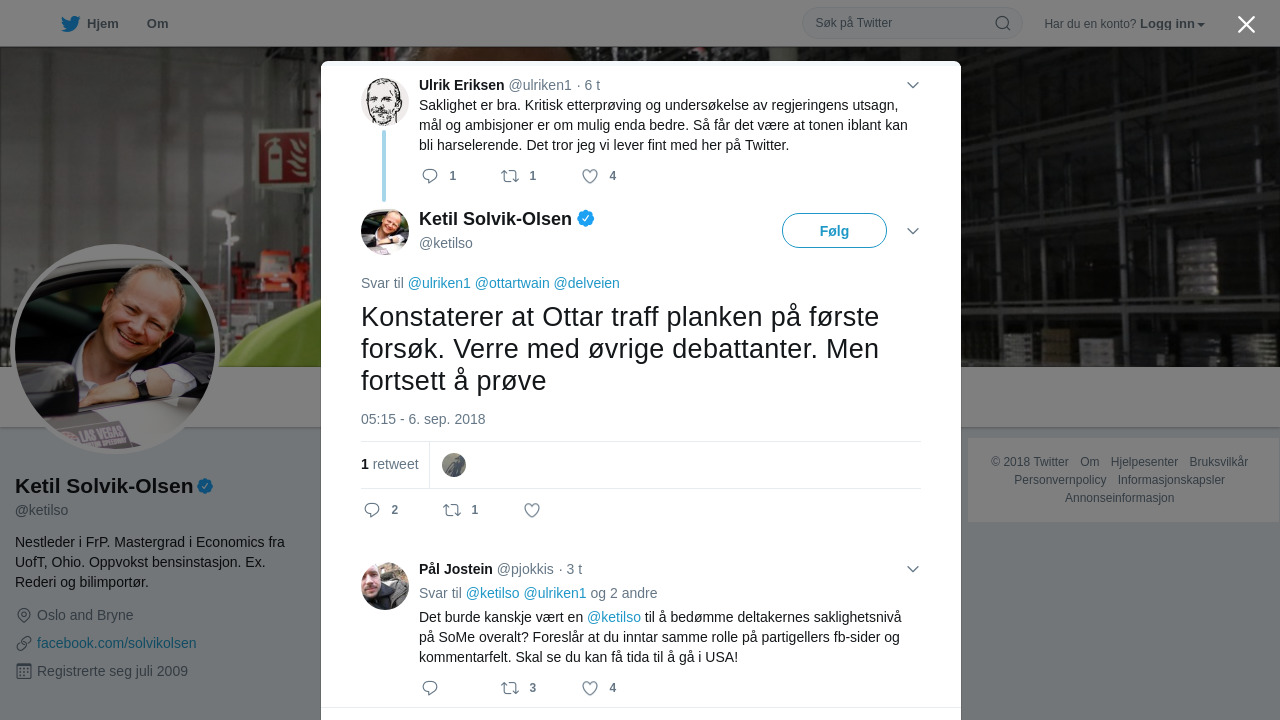Retweet Pål Jostein's reply
The height and width of the screenshot is (720, 1280).
click(510, 688)
